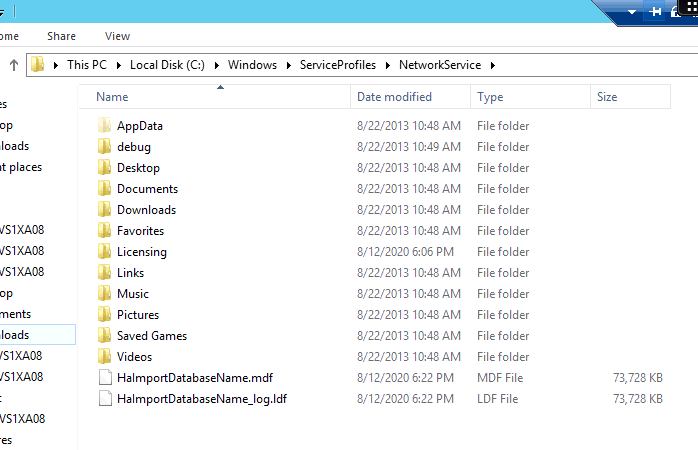This screenshot has height=450, width=698.
Task: Click the HaImportDatabaseName_log.ldf file name
Action: point(202,399)
